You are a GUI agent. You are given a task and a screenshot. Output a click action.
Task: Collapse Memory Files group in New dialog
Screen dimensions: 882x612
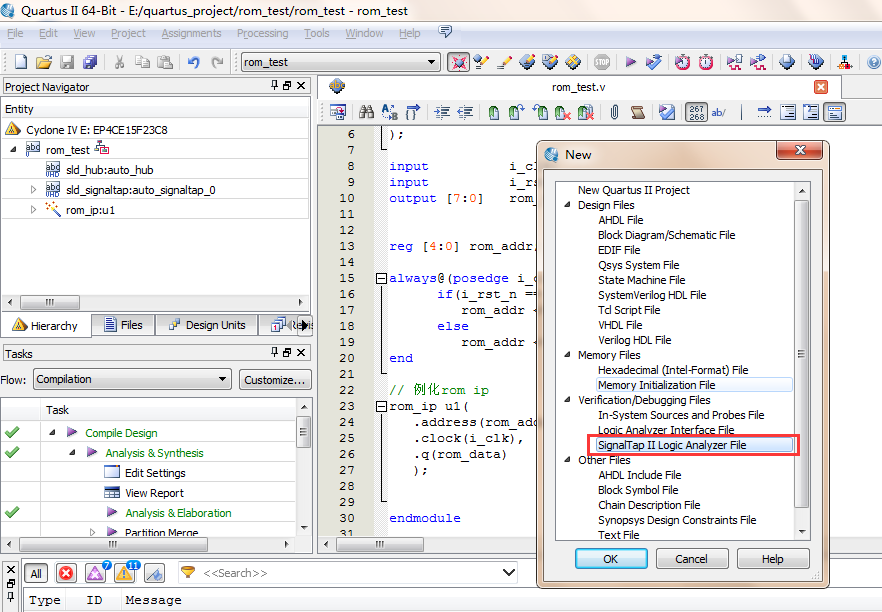(x=567, y=355)
